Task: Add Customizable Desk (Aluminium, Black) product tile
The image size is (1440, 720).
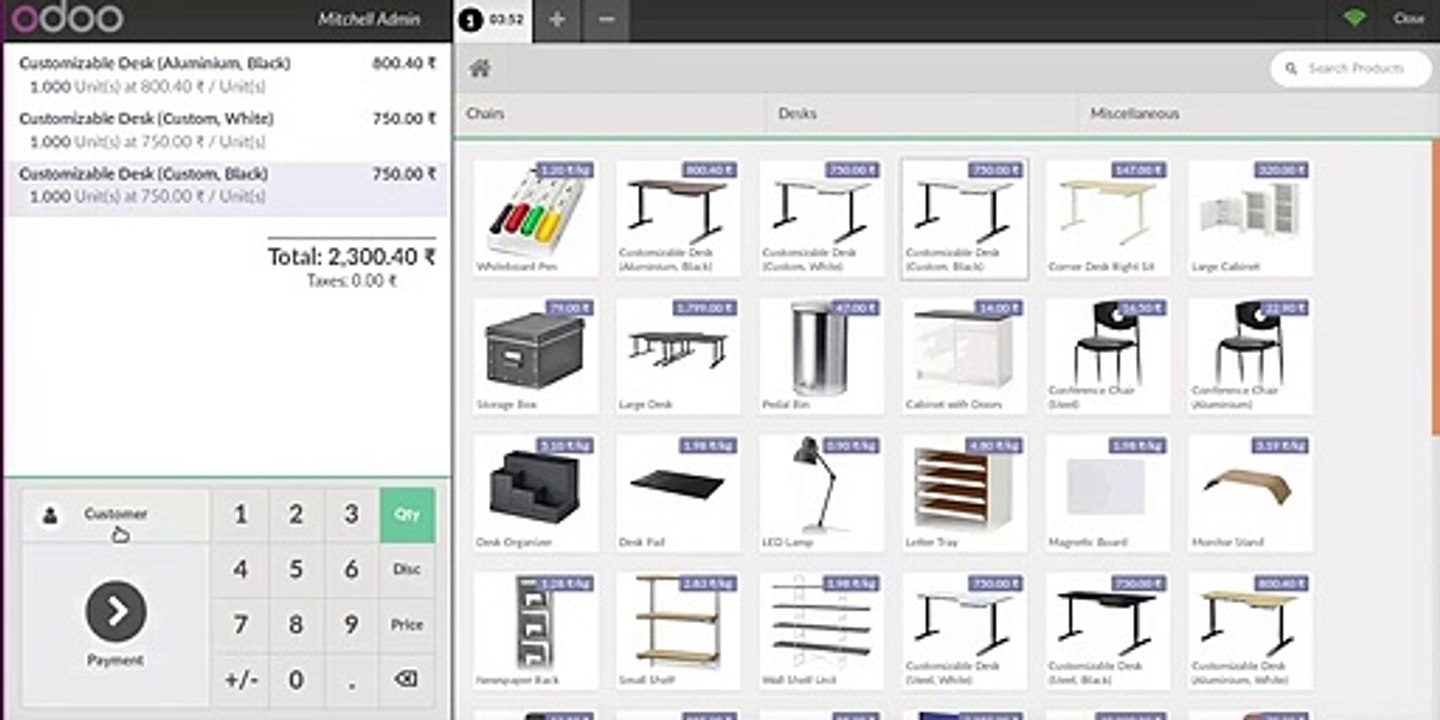Action: coord(679,218)
